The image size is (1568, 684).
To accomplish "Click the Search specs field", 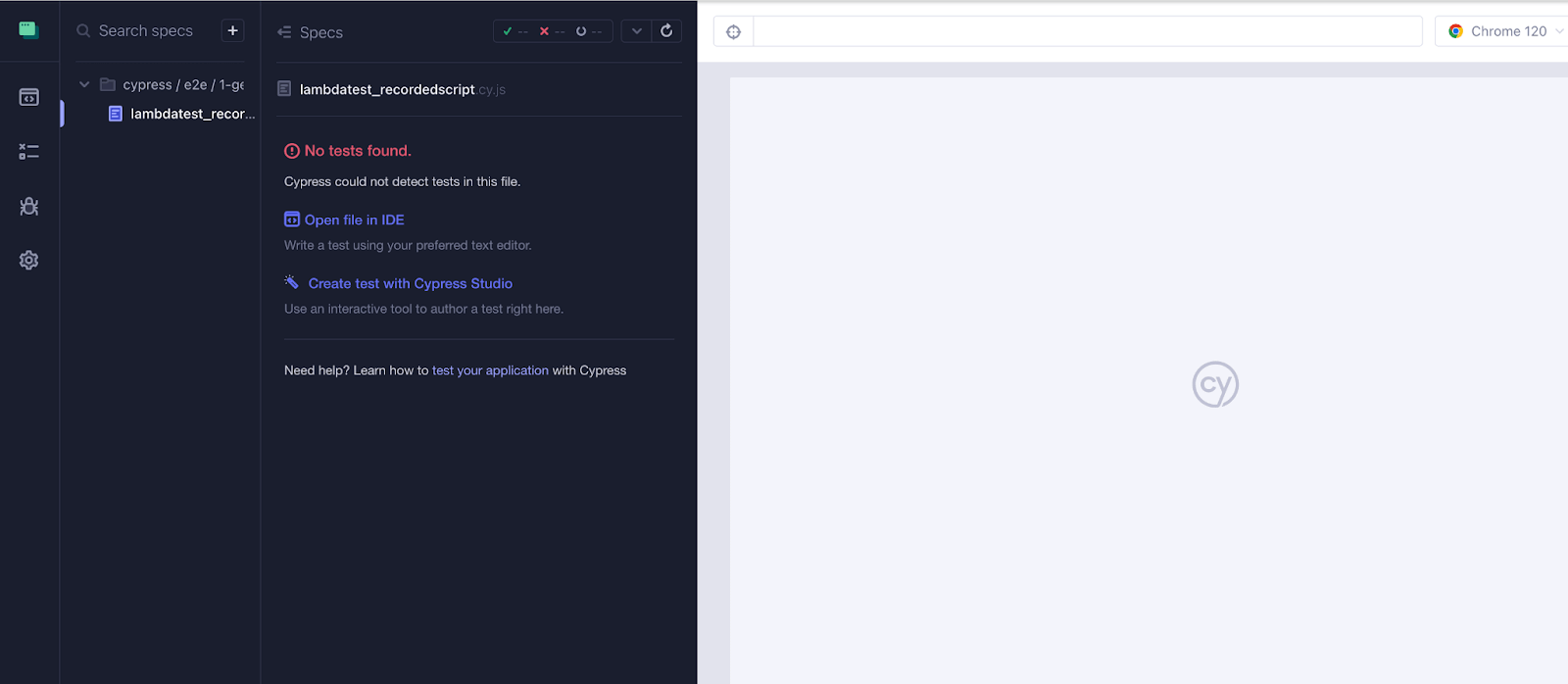I will pos(155,31).
